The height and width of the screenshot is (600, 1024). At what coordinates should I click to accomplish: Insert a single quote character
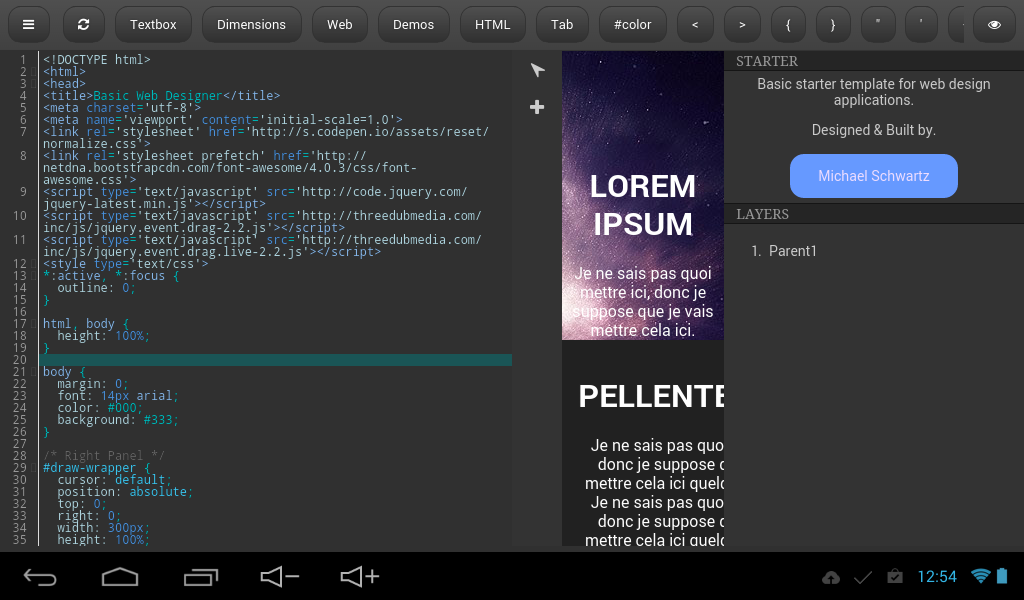pos(921,24)
